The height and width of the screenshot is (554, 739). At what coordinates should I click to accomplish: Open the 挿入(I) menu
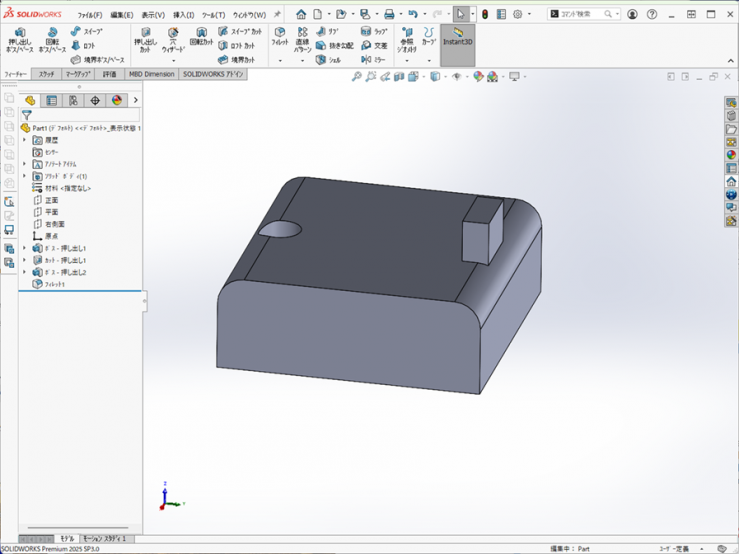pos(184,15)
